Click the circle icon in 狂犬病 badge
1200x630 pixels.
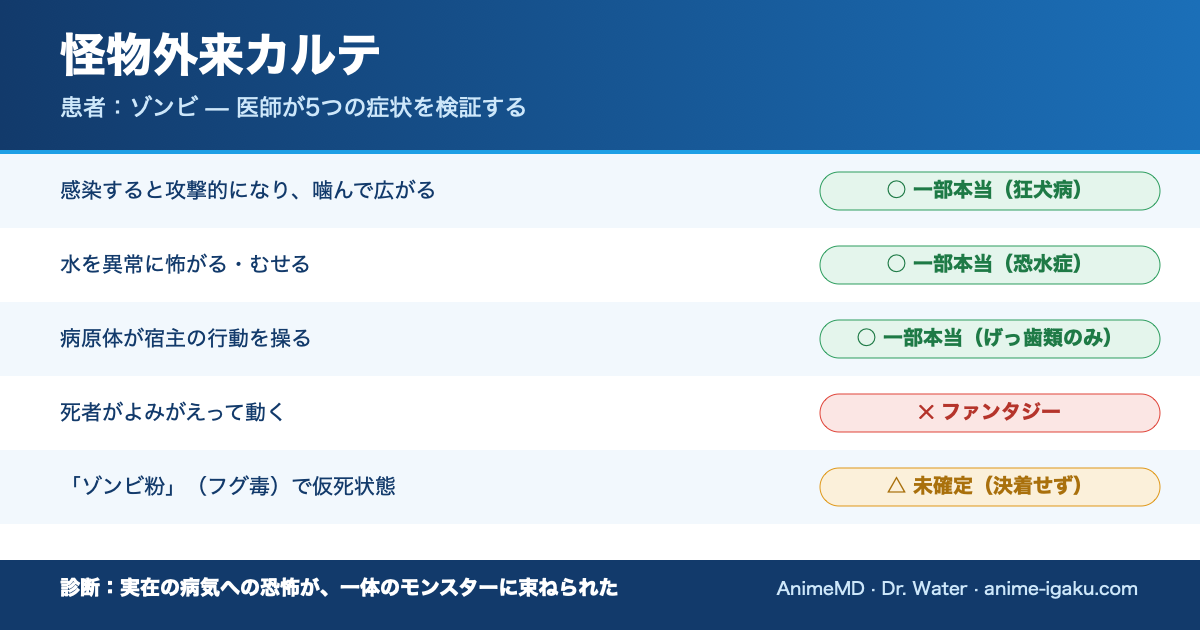click(897, 191)
